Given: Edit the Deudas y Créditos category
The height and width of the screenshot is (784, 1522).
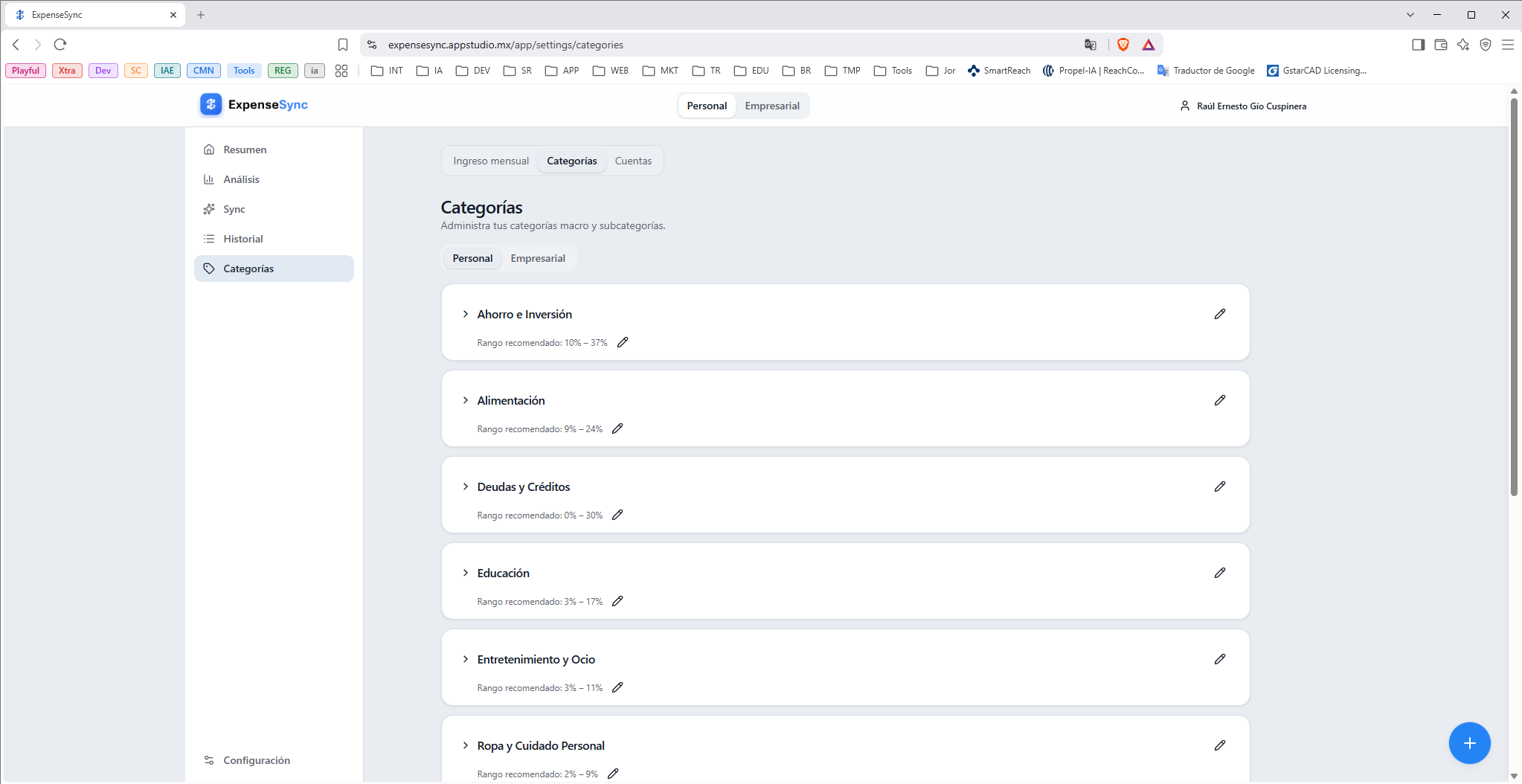Looking at the screenshot, I should click(1220, 486).
